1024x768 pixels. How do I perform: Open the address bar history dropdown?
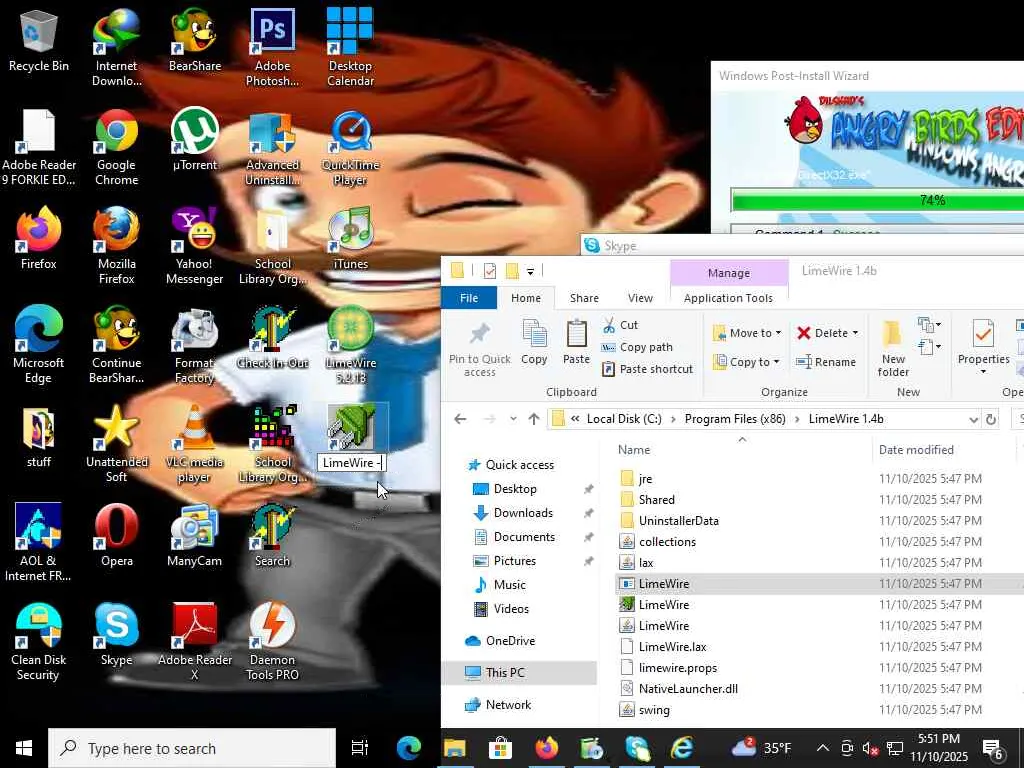[973, 420]
